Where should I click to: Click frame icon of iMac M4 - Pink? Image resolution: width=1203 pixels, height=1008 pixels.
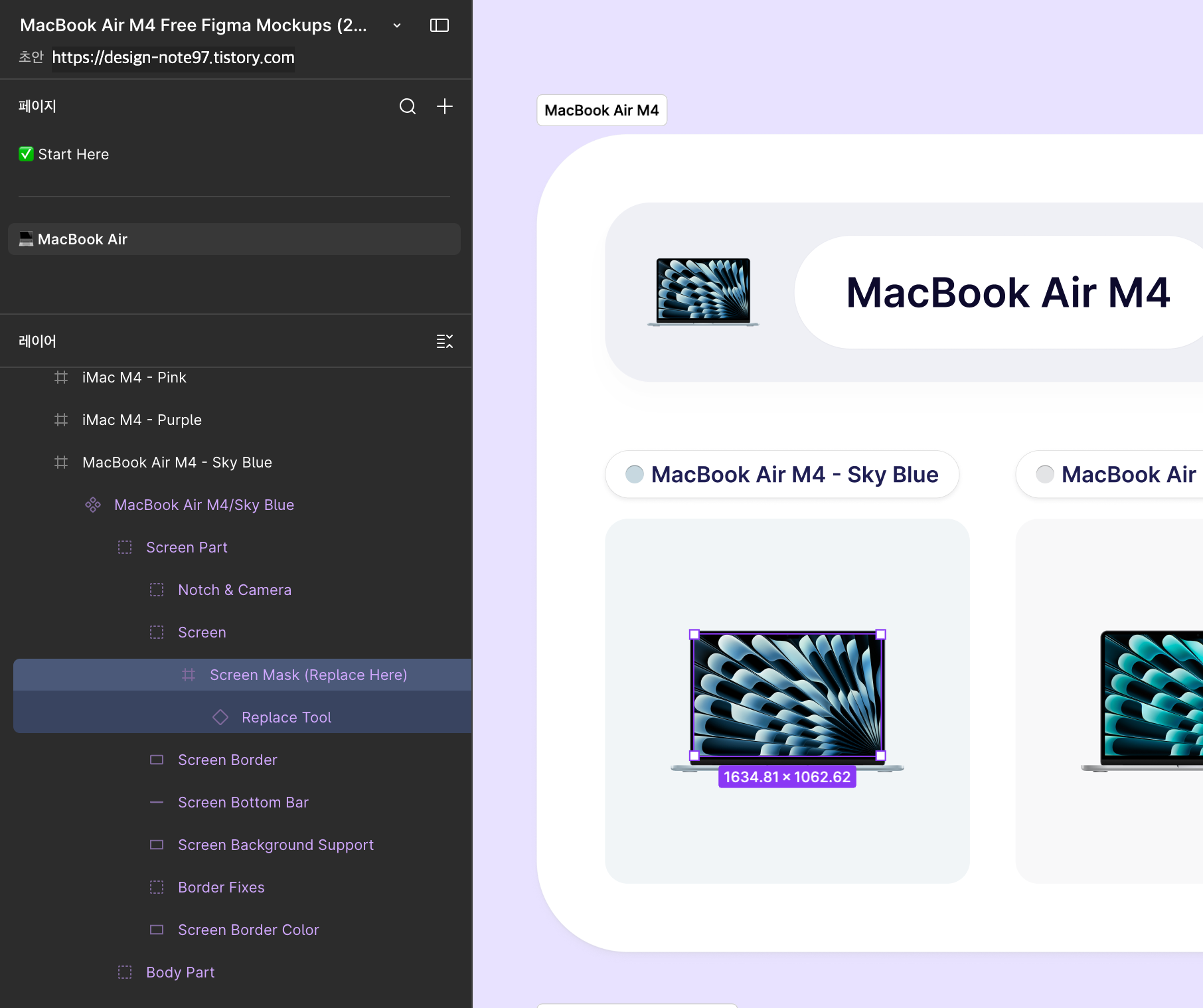pos(61,377)
